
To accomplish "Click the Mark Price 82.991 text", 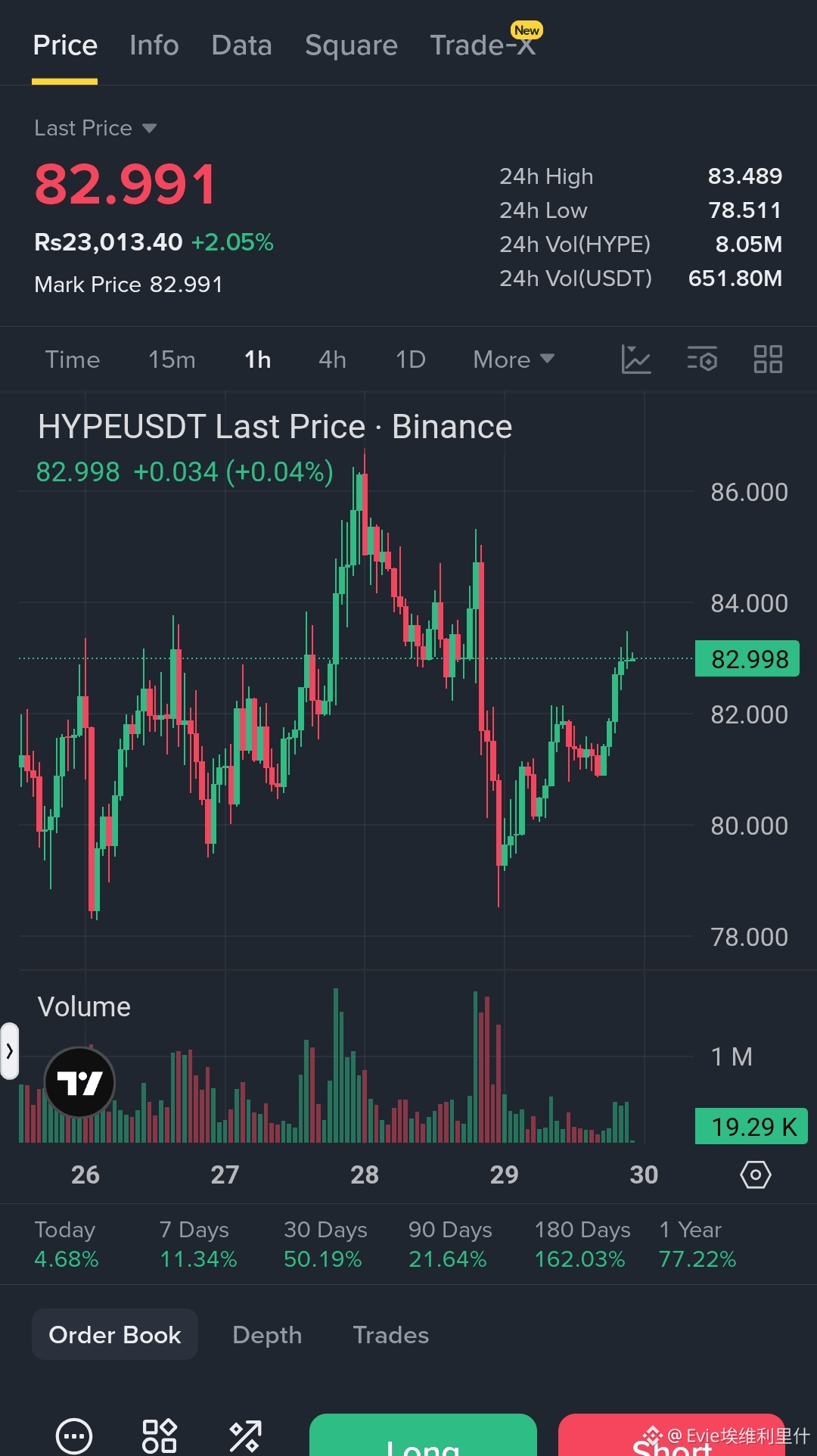I will click(x=129, y=285).
